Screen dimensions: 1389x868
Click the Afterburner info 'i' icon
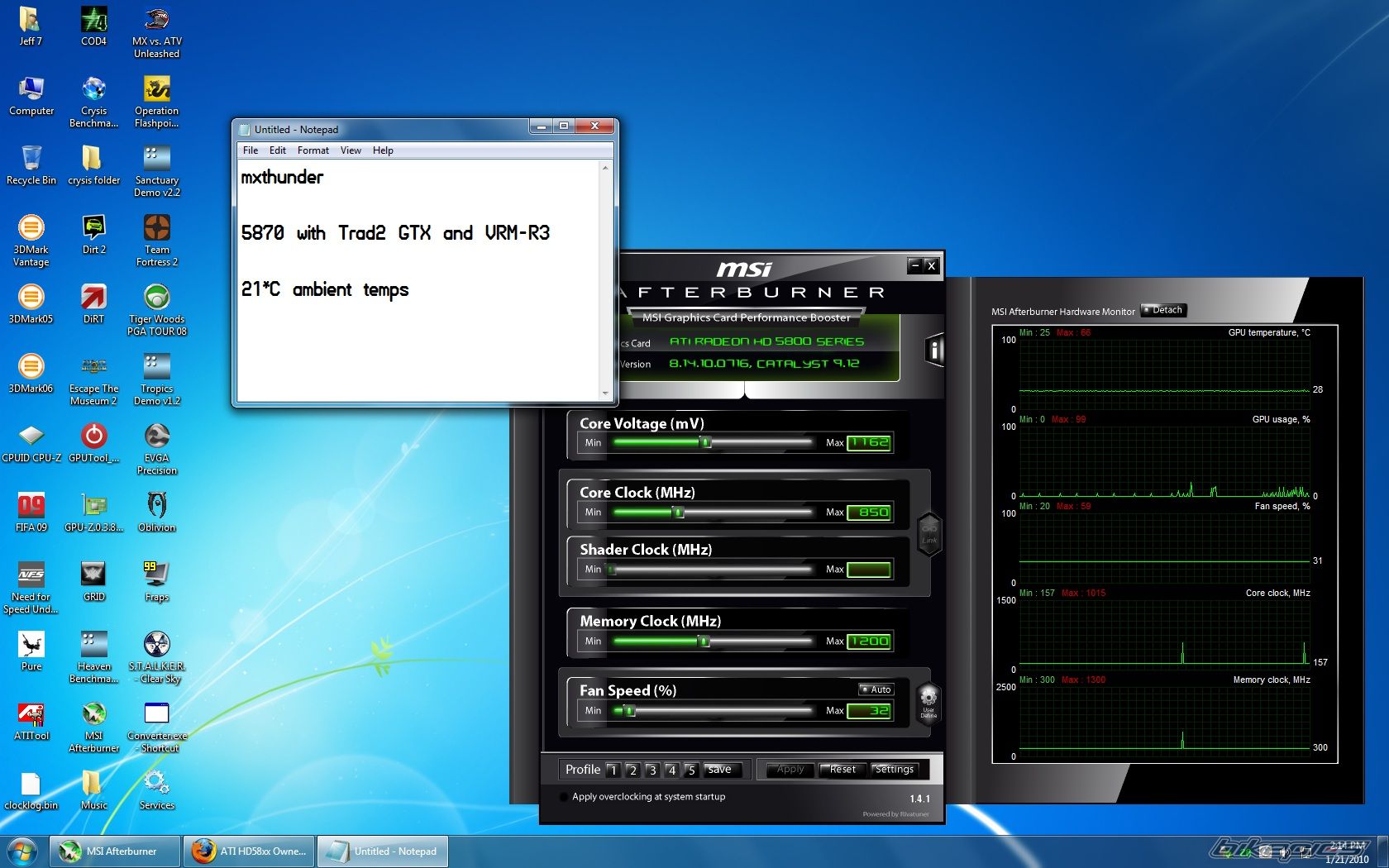[934, 351]
